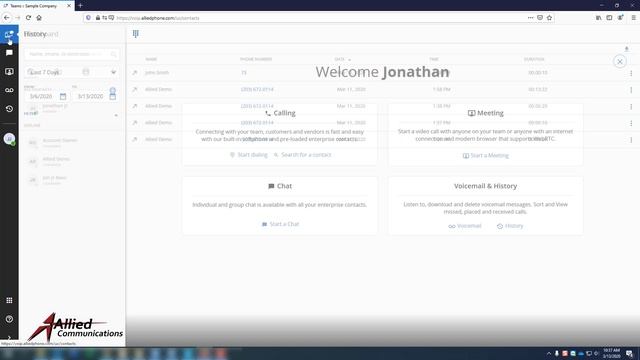
Task: Open the History clock icon in sidebar
Action: tap(9, 109)
